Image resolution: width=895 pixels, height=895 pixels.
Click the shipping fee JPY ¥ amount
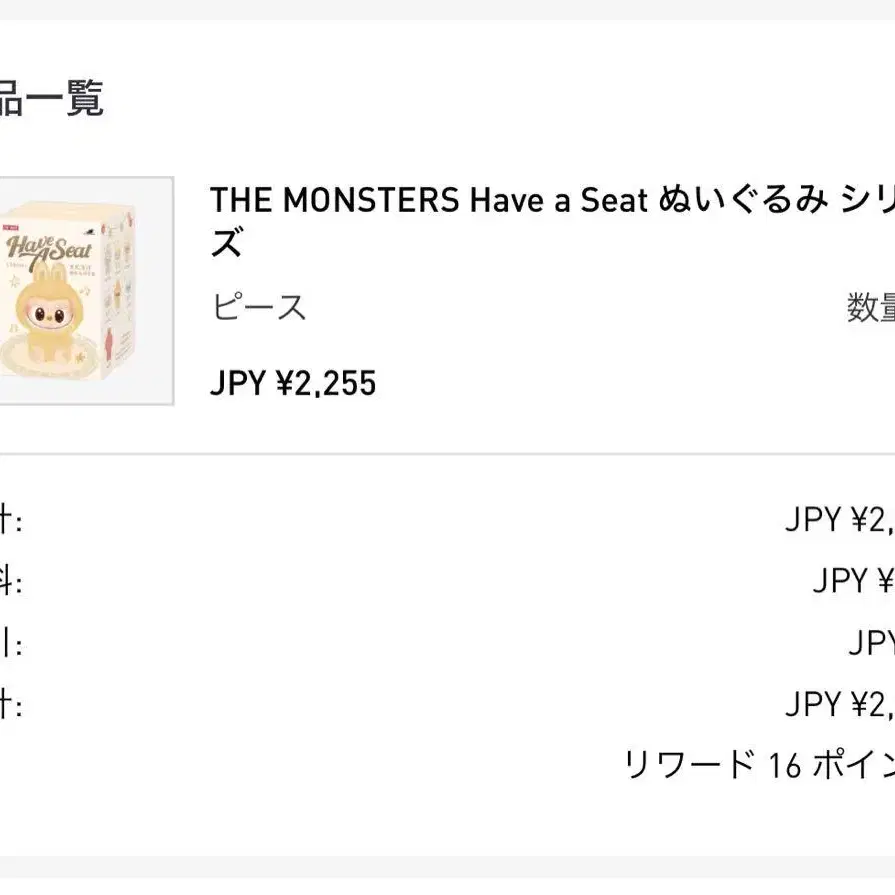(x=854, y=581)
